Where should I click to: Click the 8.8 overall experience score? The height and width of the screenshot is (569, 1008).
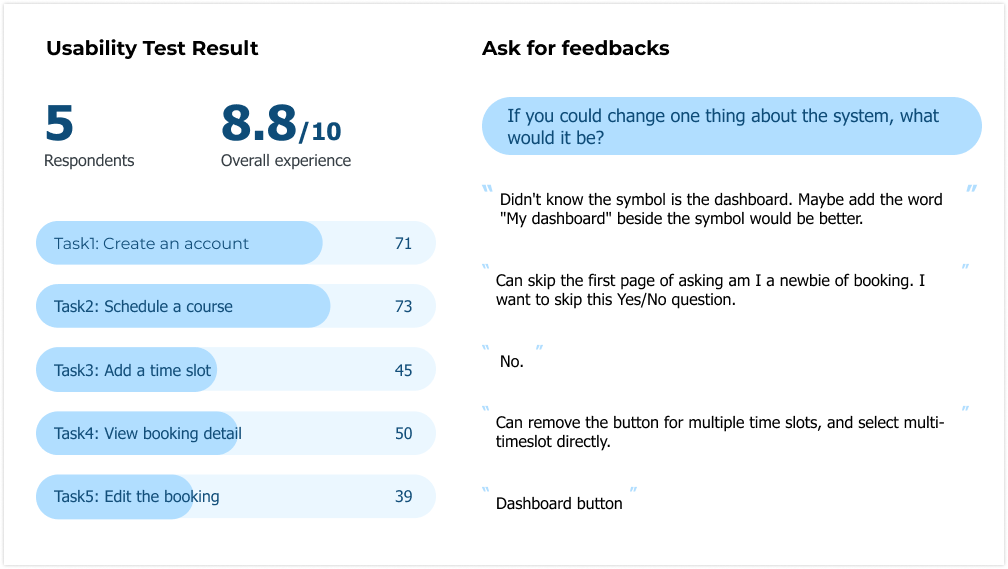click(259, 123)
